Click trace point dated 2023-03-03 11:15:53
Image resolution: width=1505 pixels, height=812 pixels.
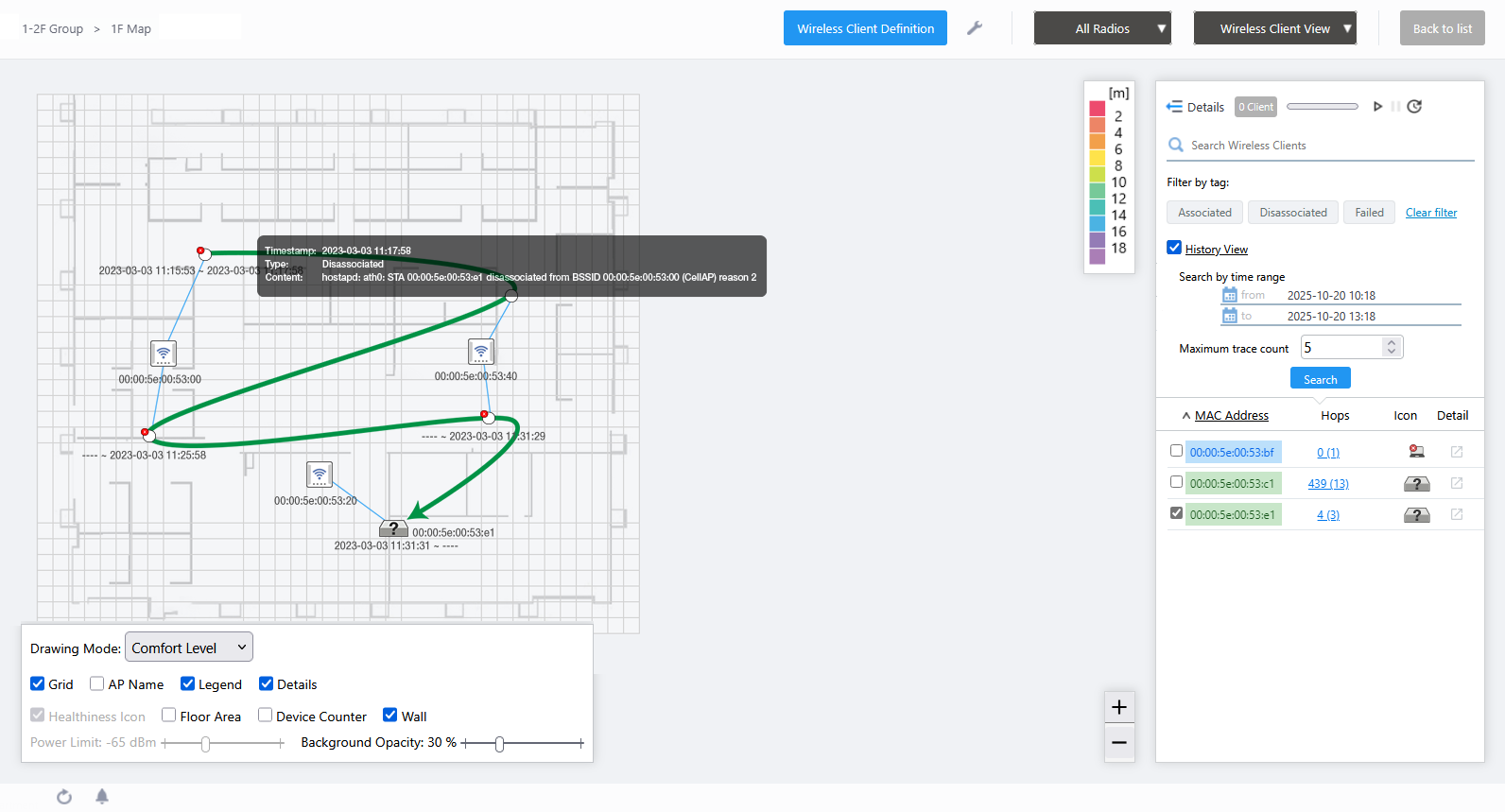(203, 252)
